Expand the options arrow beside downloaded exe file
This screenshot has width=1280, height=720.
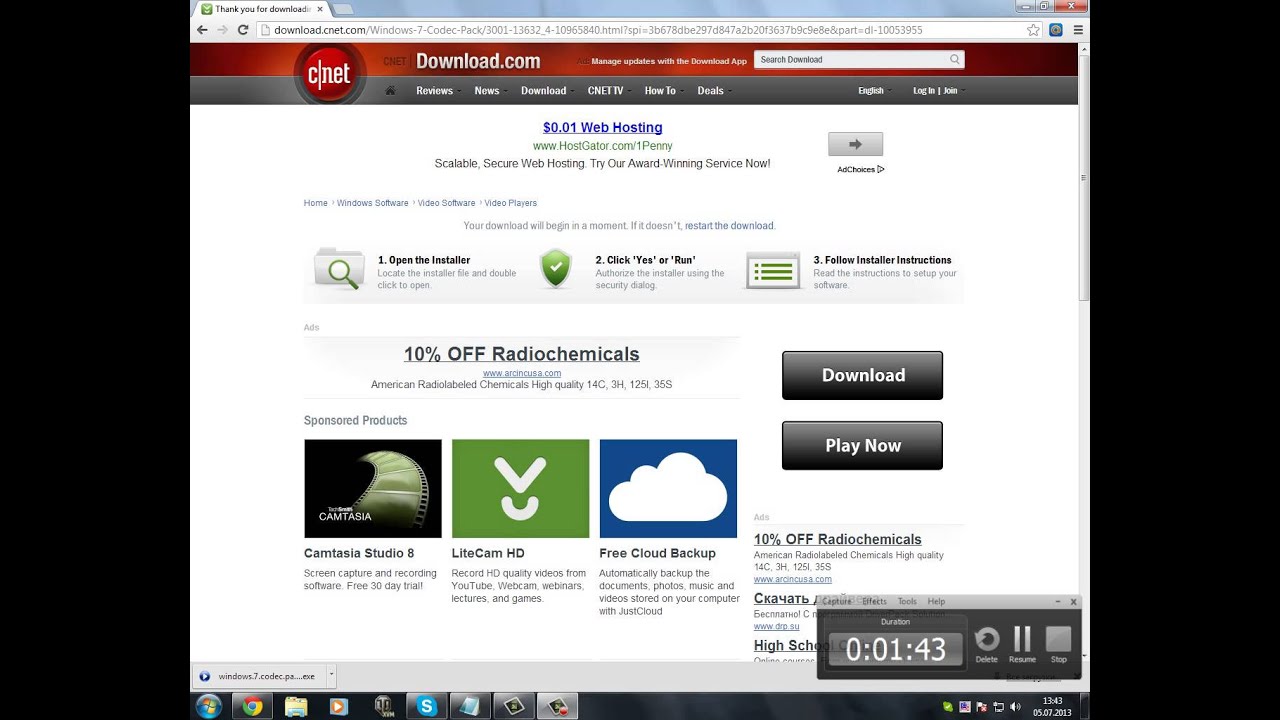(331, 675)
